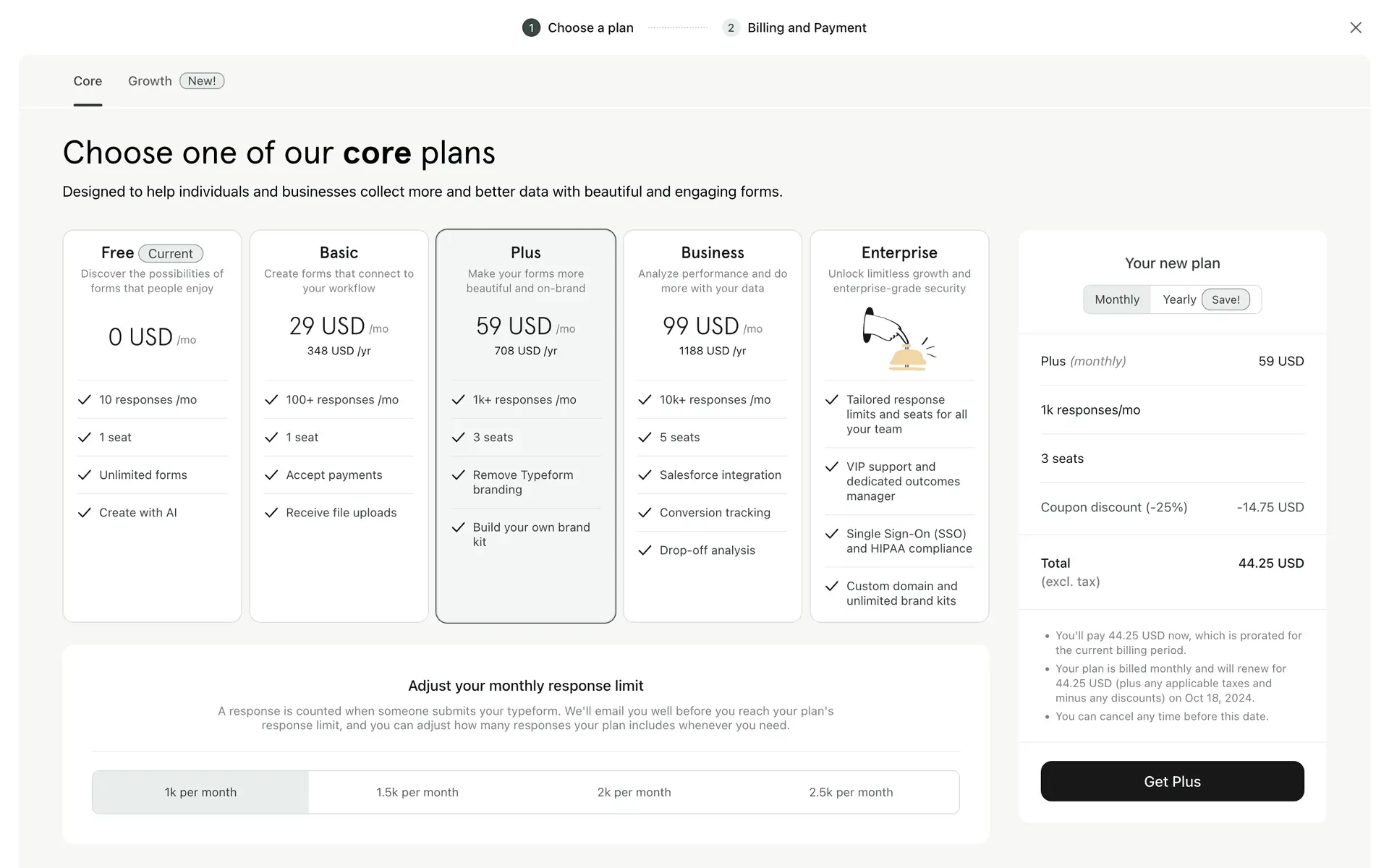Switch to the Growth tab
The height and width of the screenshot is (868, 1389).
coord(150,81)
